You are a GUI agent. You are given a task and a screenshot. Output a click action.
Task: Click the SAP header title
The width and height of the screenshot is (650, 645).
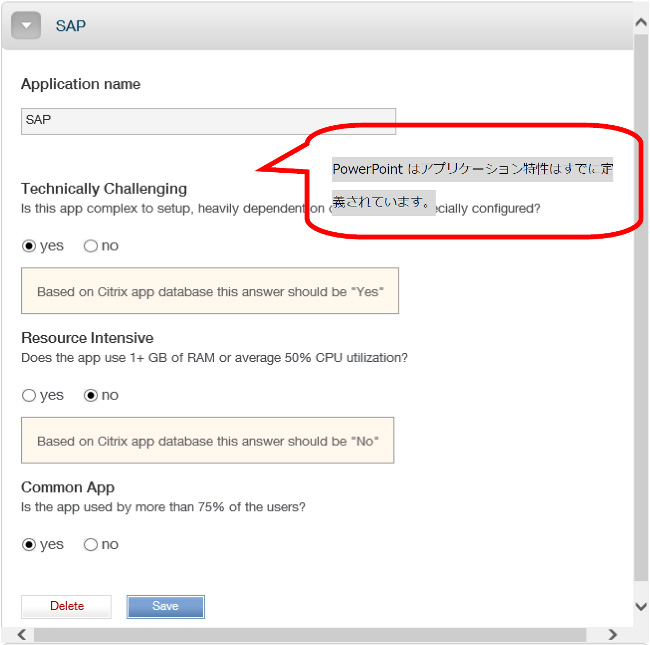71,26
